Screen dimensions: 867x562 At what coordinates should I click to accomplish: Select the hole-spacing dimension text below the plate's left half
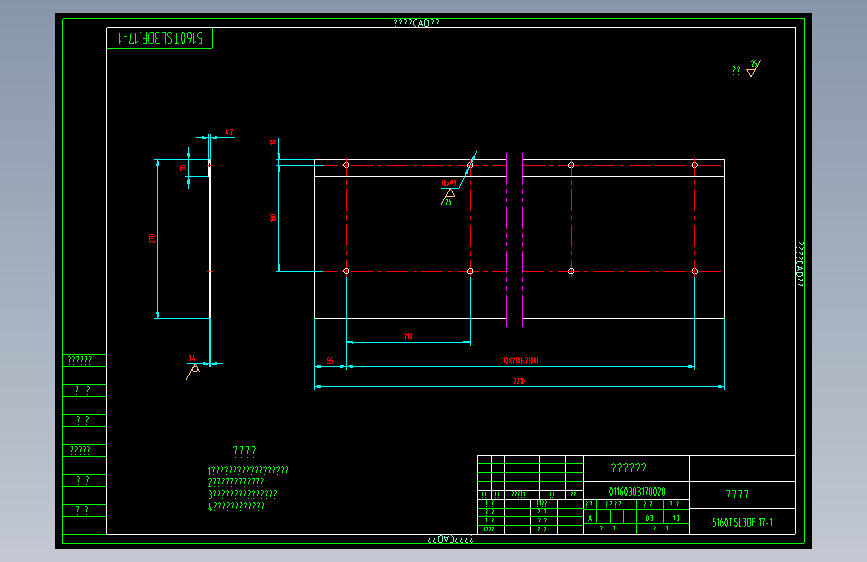coord(408,336)
